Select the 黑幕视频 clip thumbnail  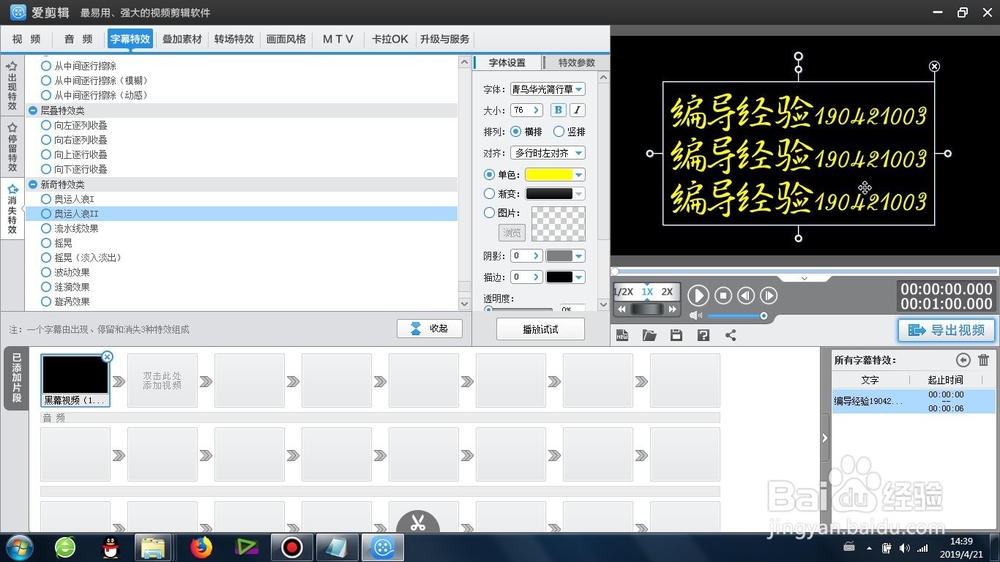tap(75, 381)
